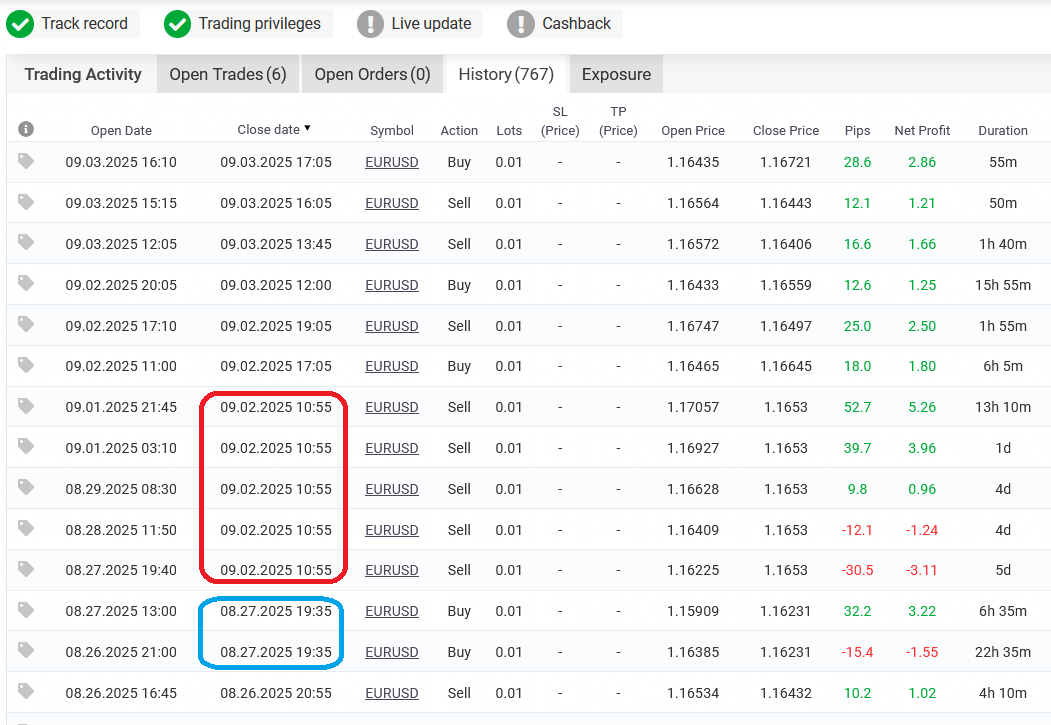Click EURUSD link in the first row
The height and width of the screenshot is (725, 1051).
coord(391,162)
